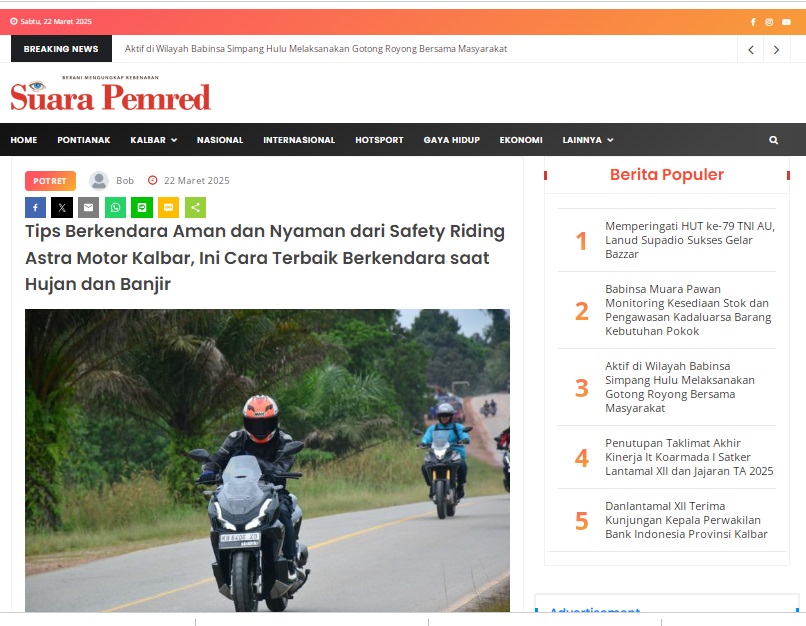Show previous breaking news headline
Viewport: 806px width, 626px height.
point(751,49)
